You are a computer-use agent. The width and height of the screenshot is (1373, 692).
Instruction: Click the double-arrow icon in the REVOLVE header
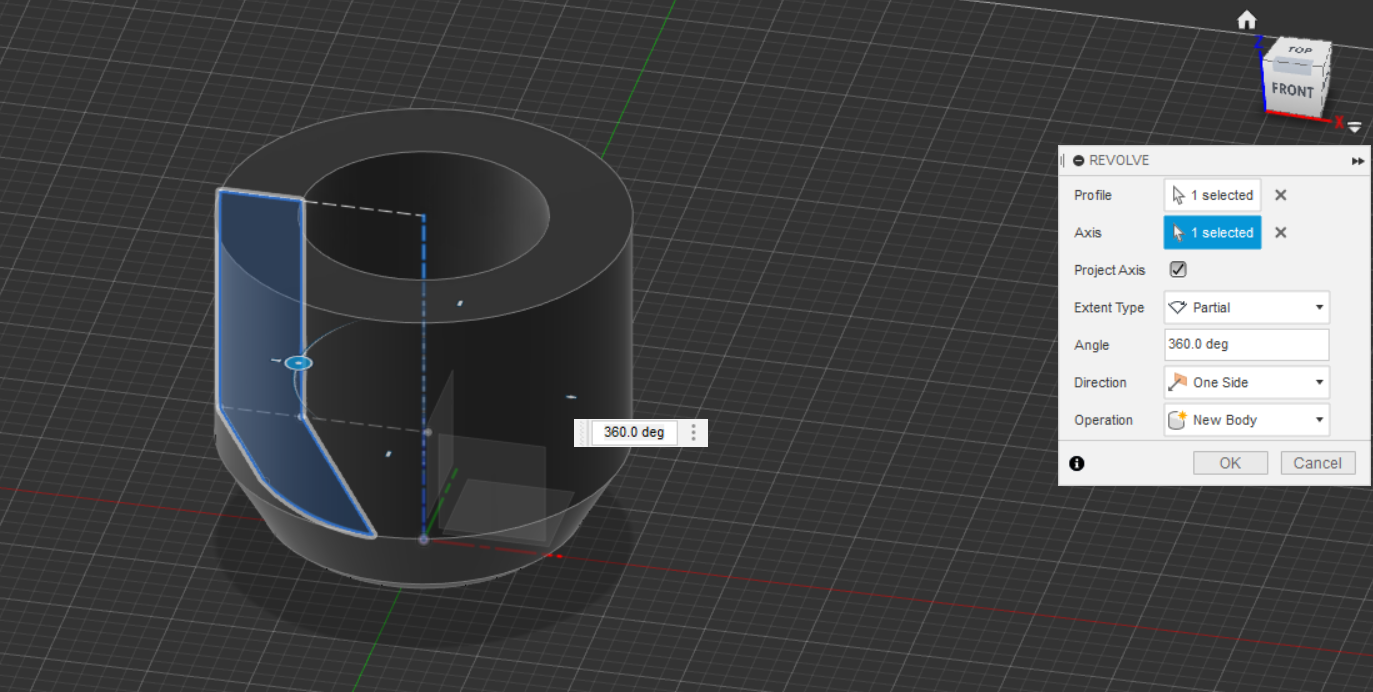[x=1358, y=161]
